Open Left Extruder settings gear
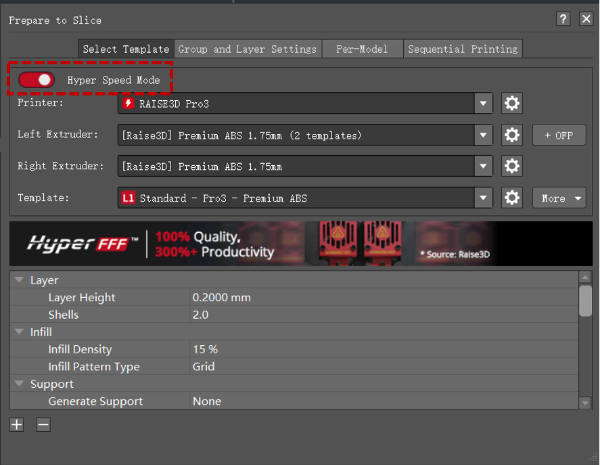 [x=512, y=135]
